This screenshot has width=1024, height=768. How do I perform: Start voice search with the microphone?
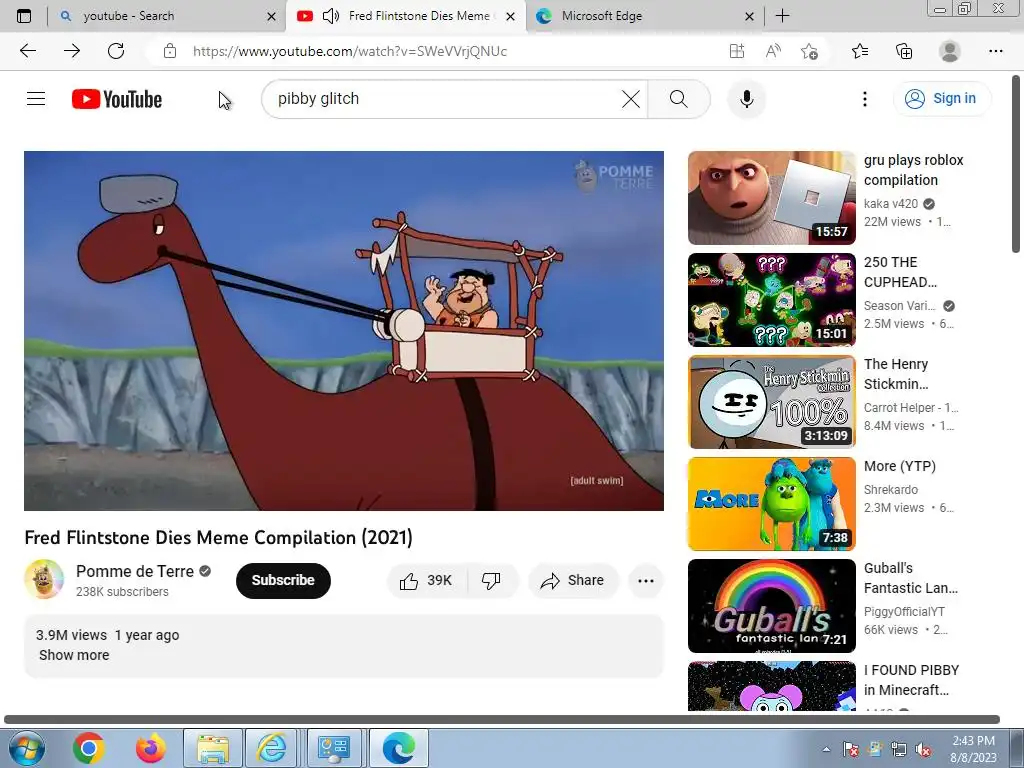tap(746, 99)
